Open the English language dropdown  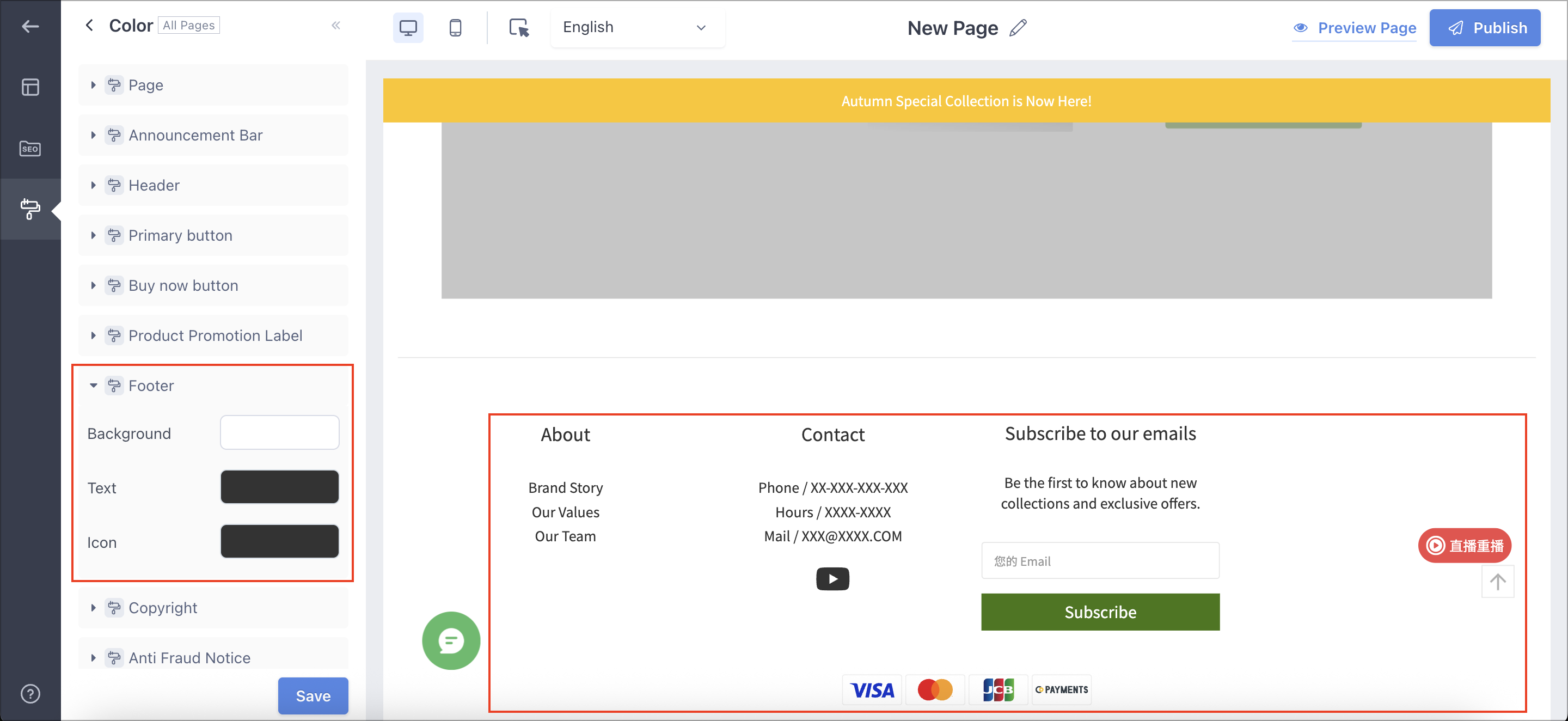pos(638,27)
